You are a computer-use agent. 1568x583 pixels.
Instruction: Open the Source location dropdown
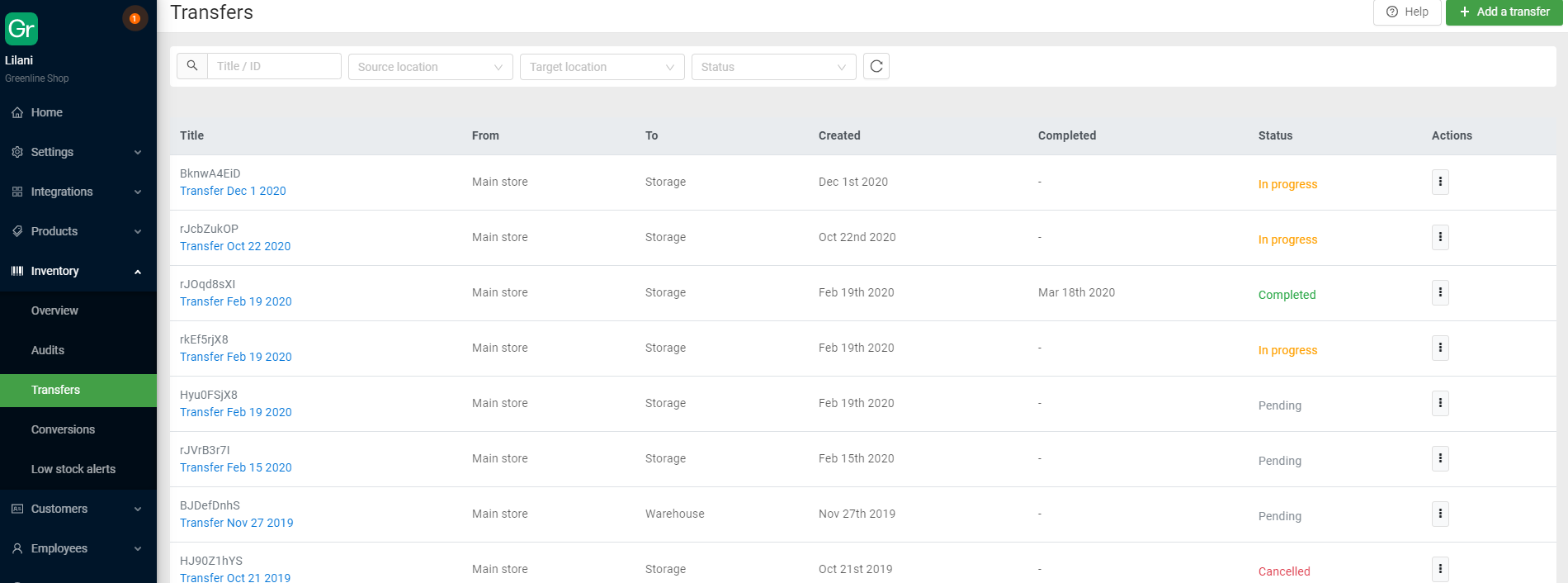click(x=430, y=67)
